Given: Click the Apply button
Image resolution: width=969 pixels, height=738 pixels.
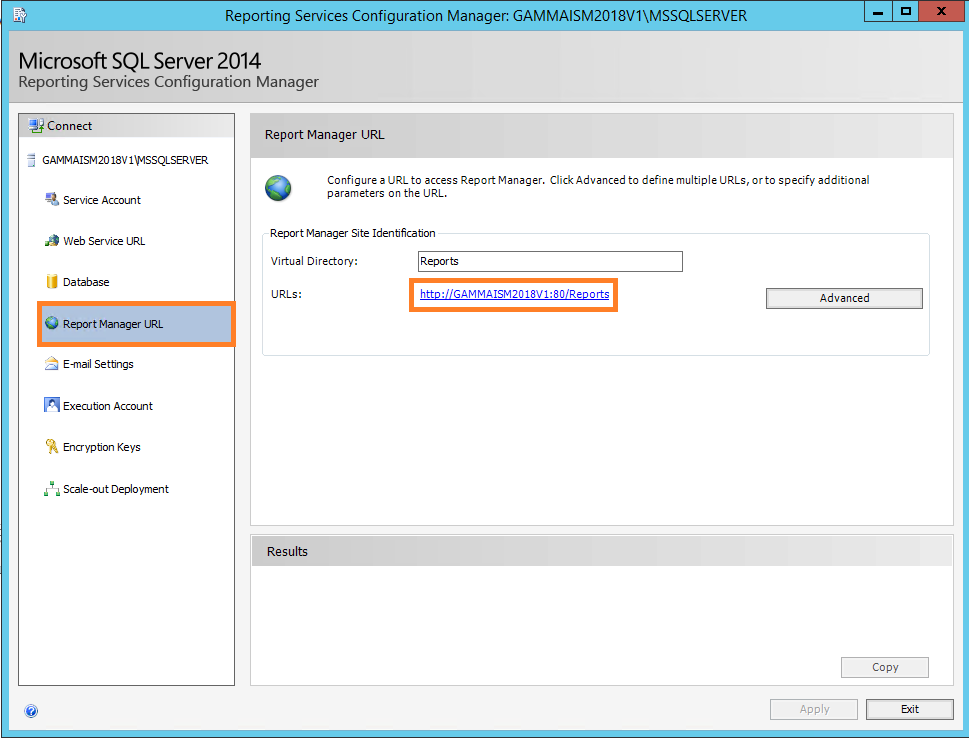Looking at the screenshot, I should tap(813, 709).
